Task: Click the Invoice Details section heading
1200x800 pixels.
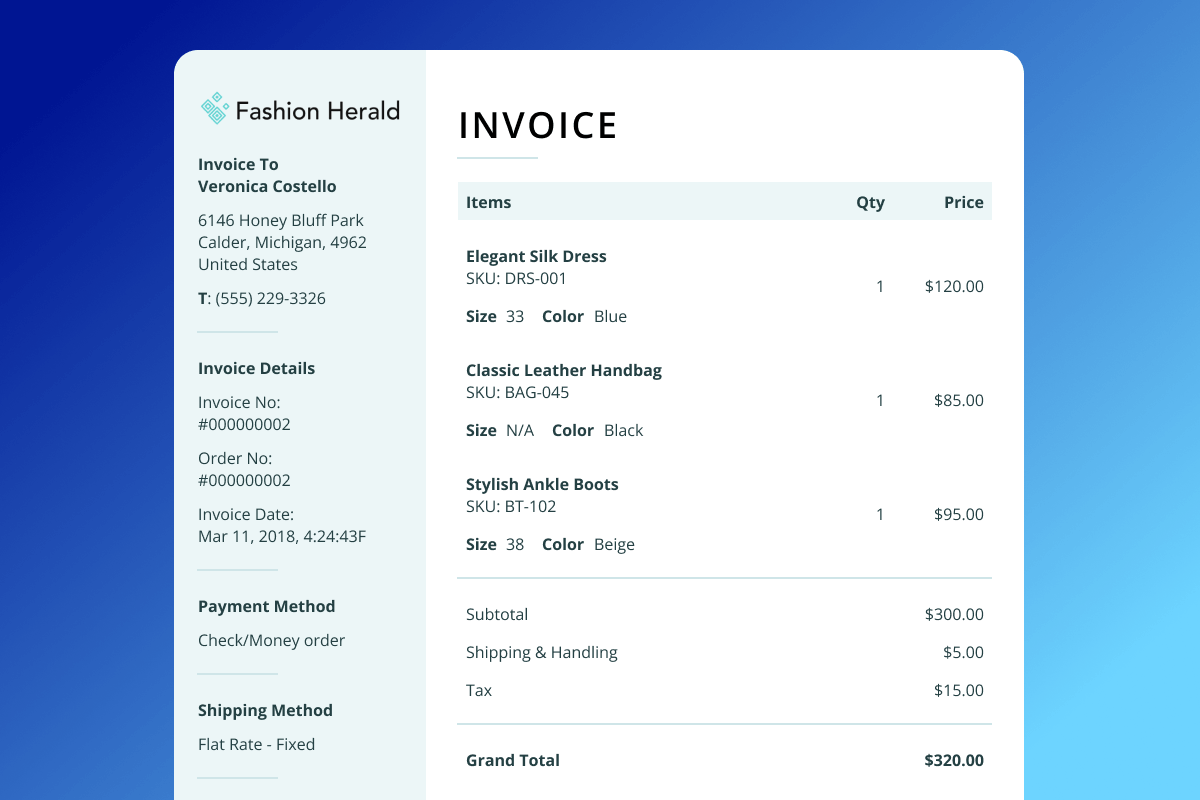Action: pos(256,368)
